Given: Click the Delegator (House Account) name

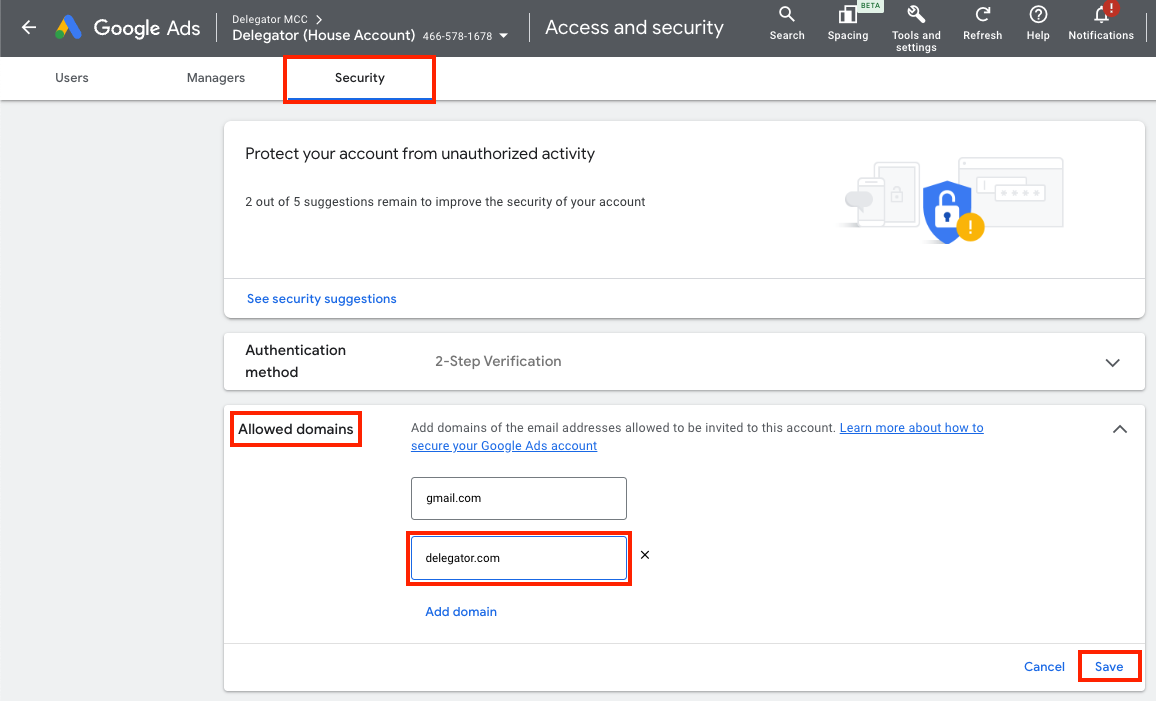Looking at the screenshot, I should point(324,35).
